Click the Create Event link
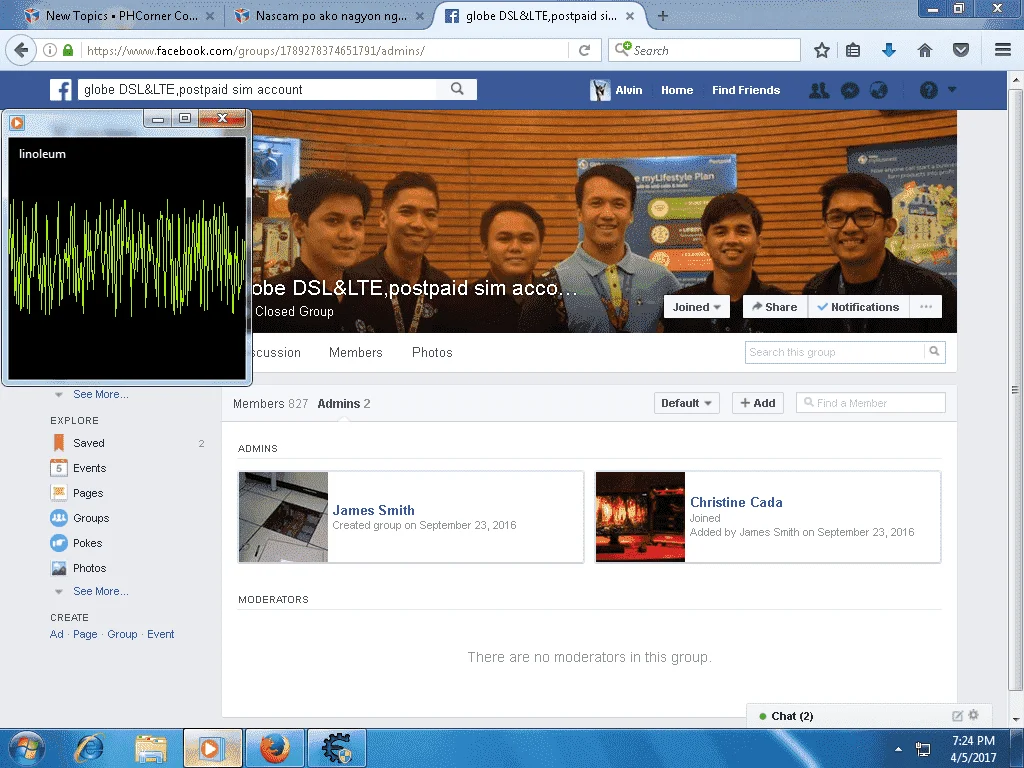This screenshot has width=1024, height=768. pyautogui.click(x=161, y=634)
